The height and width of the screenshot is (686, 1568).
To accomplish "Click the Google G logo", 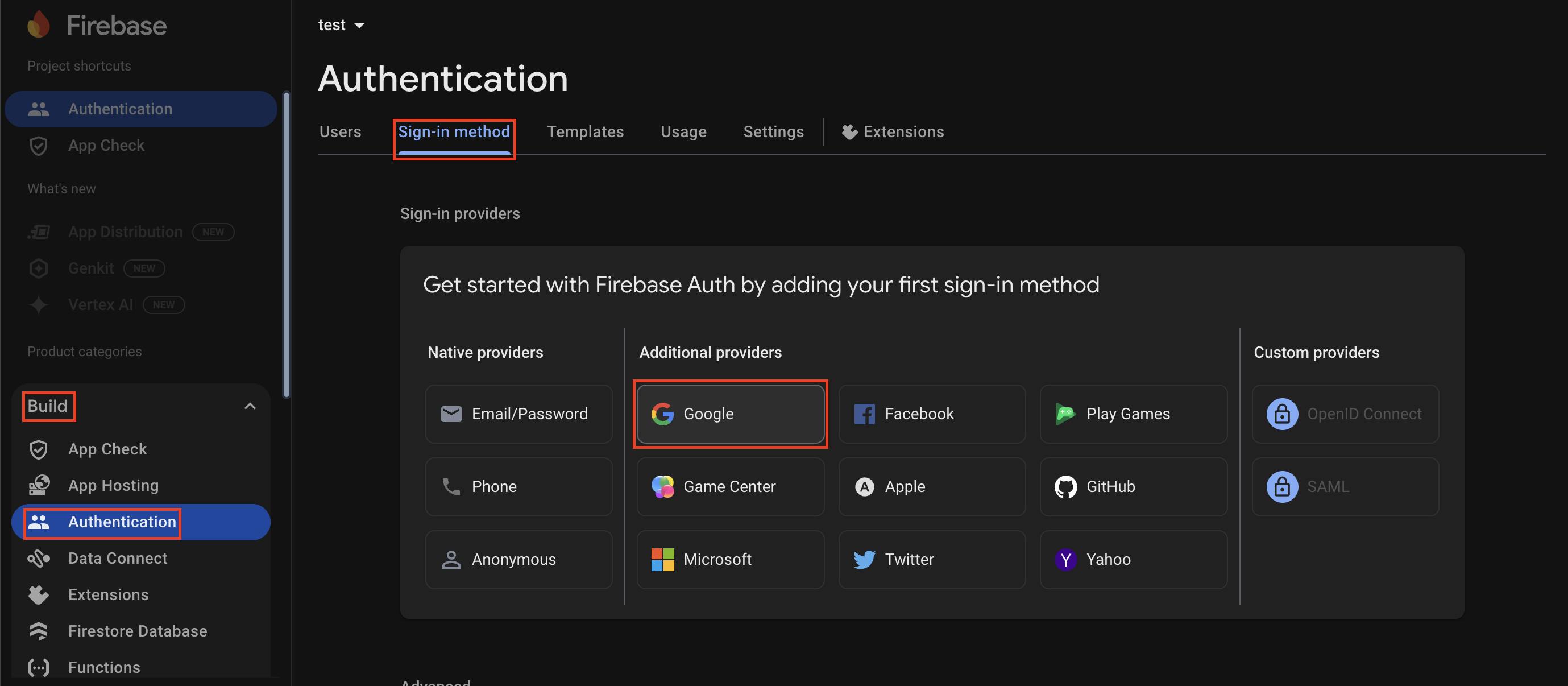I will coord(662,414).
